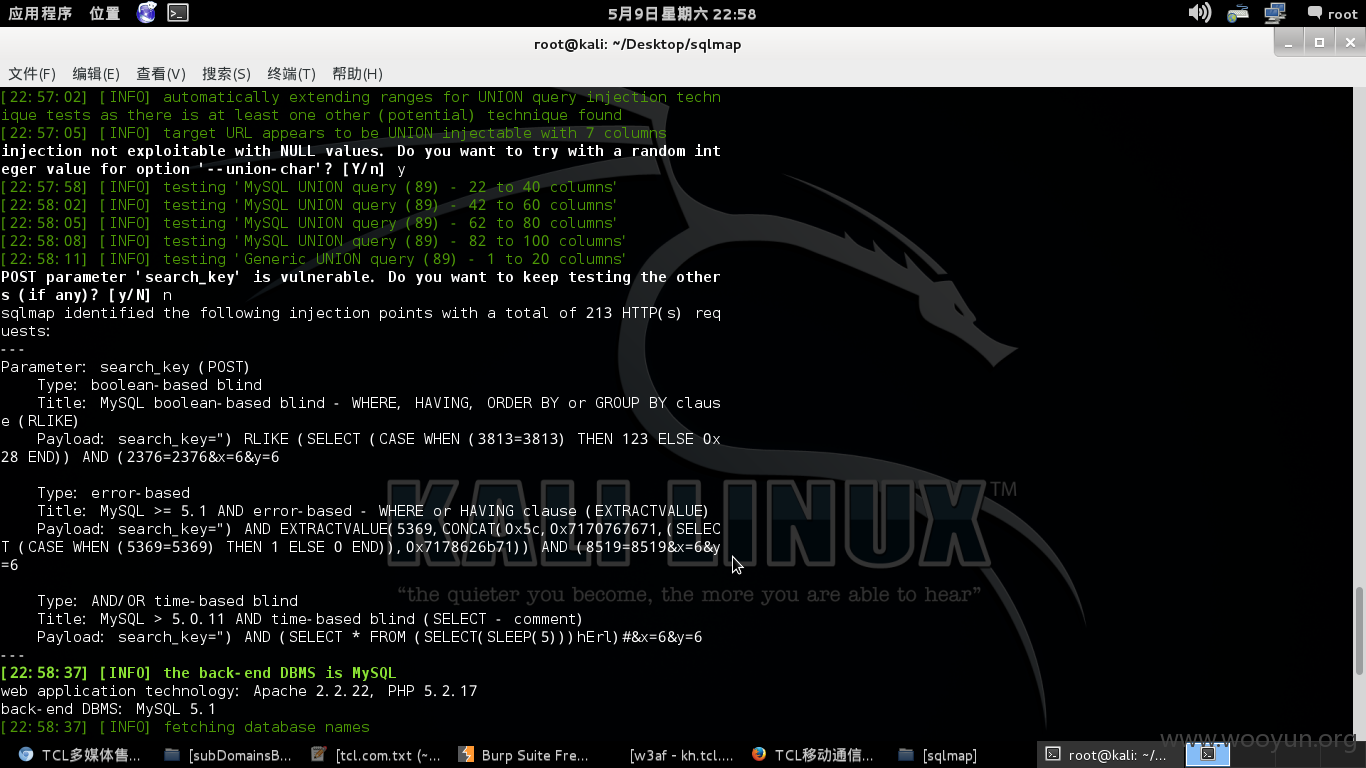
Task: Switch to tcl.com.txt editor taskbar window
Action: tap(376, 755)
